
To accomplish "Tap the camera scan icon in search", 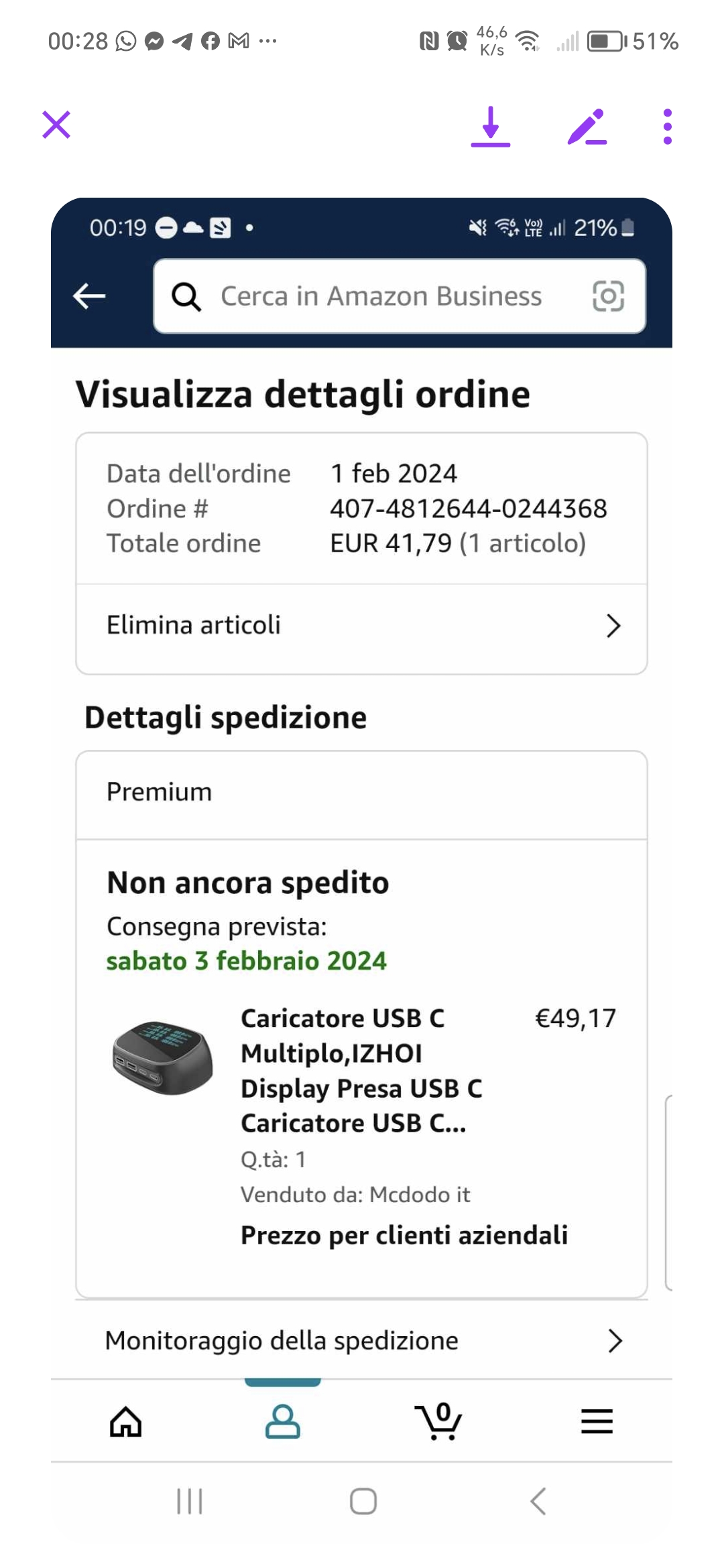I will [608, 296].
